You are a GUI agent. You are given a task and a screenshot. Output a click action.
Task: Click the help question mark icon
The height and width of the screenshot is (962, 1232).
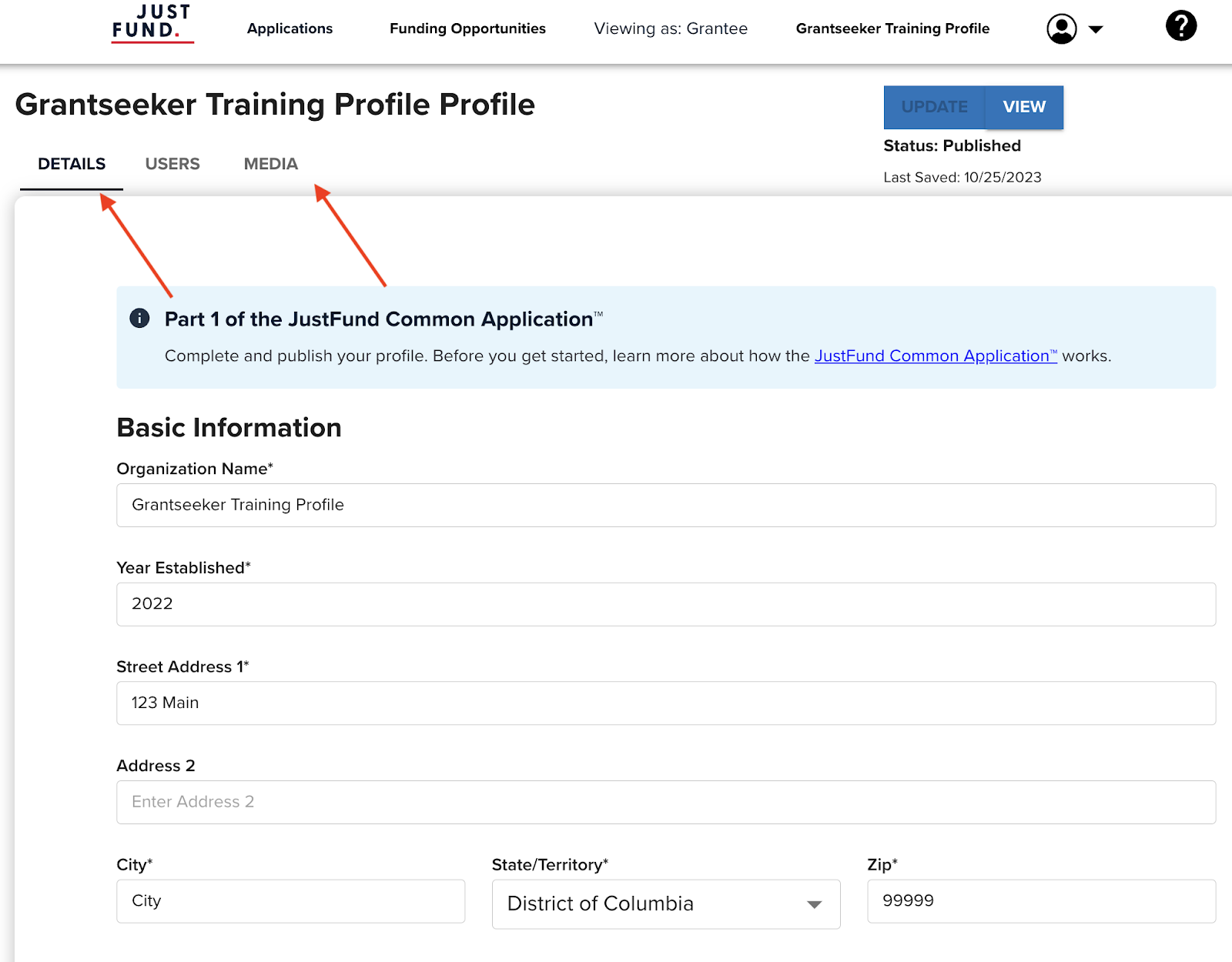pos(1180,25)
